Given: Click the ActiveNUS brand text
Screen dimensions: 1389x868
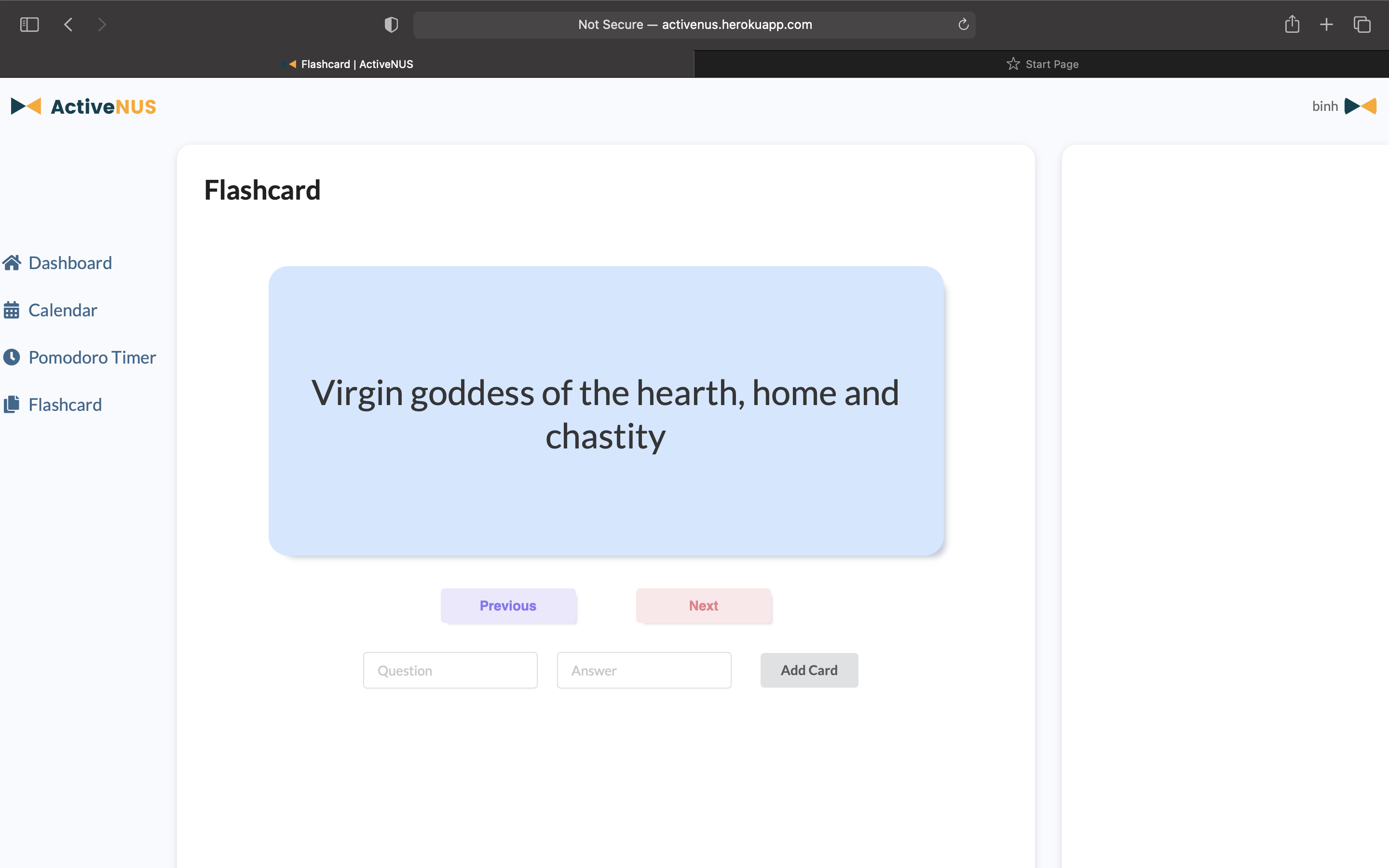Looking at the screenshot, I should (x=103, y=107).
